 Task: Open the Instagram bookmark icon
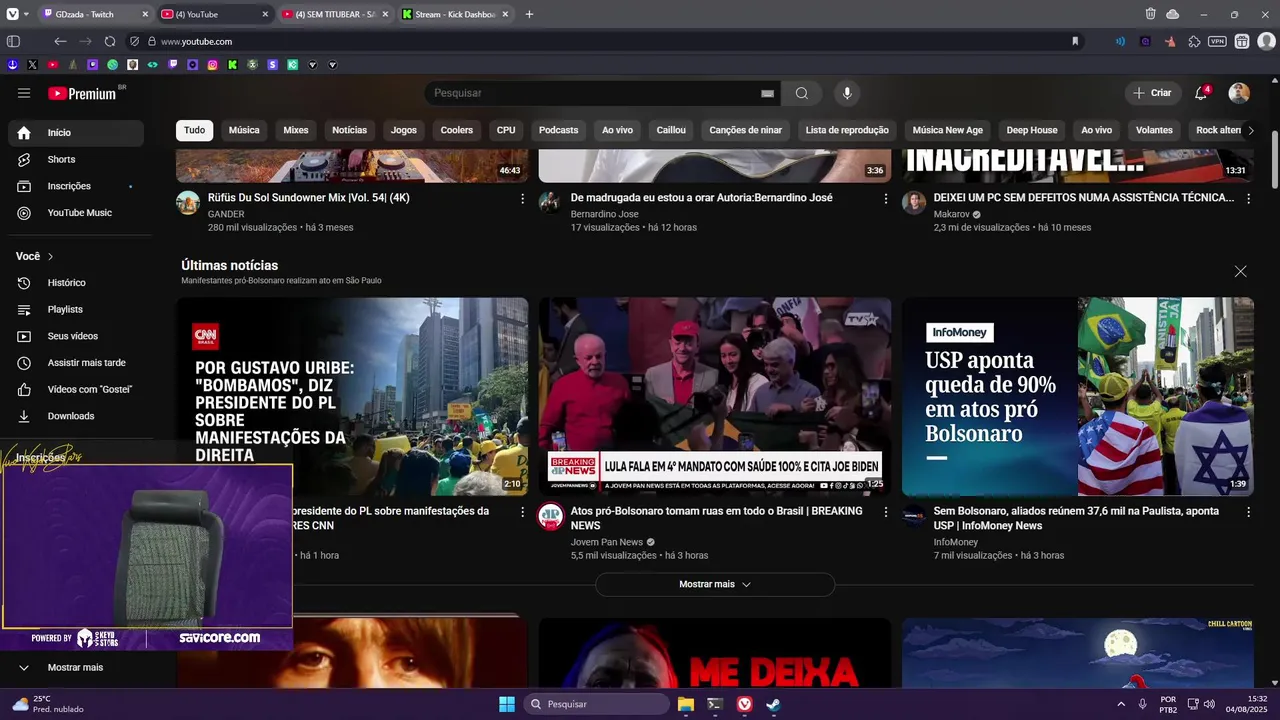coord(212,64)
